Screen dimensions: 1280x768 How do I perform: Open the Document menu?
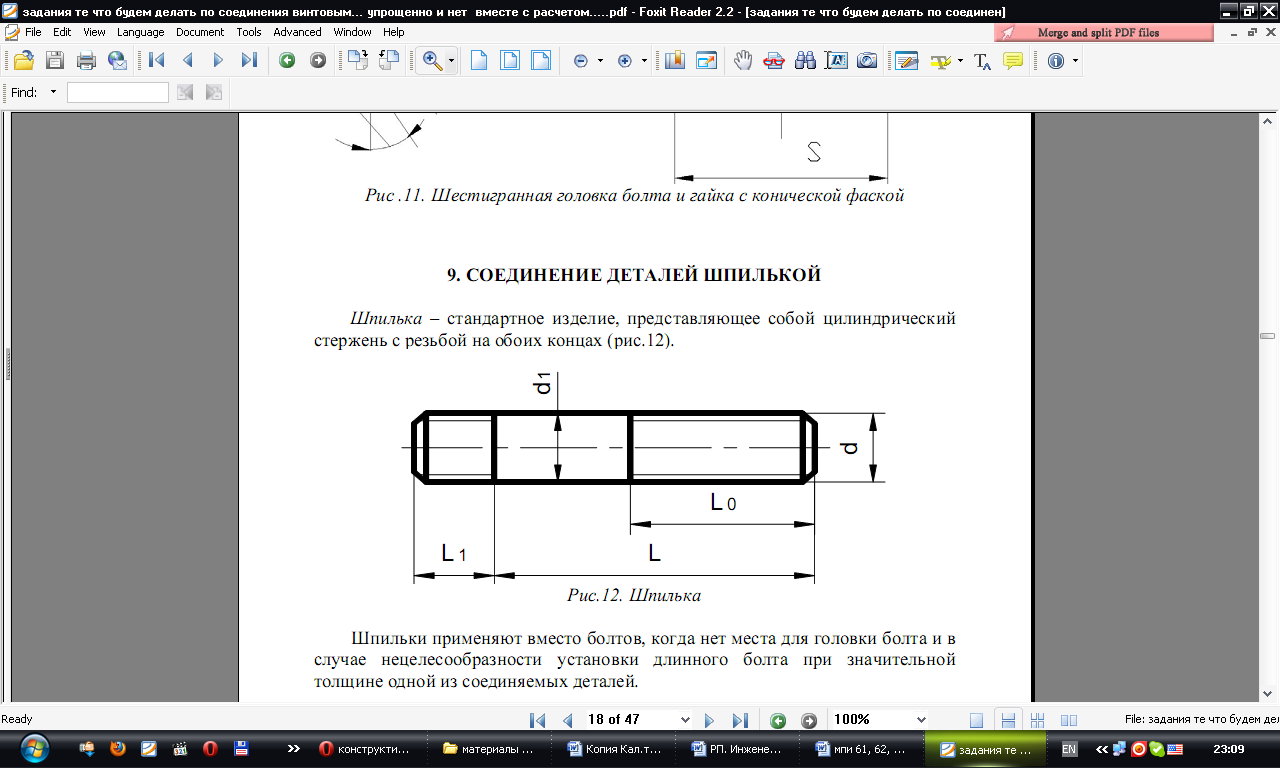click(x=201, y=32)
